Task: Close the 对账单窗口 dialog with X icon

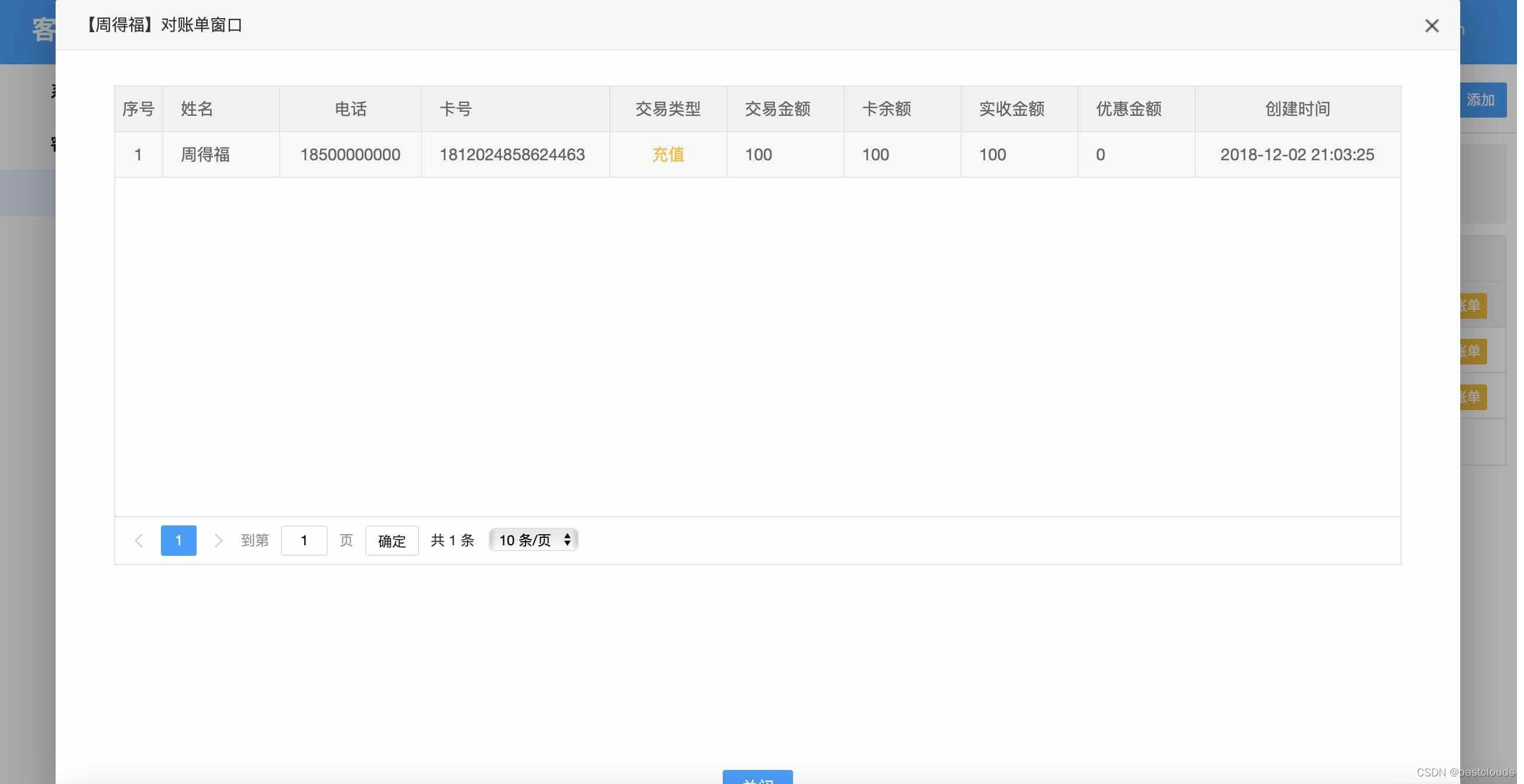Action: (x=1431, y=26)
